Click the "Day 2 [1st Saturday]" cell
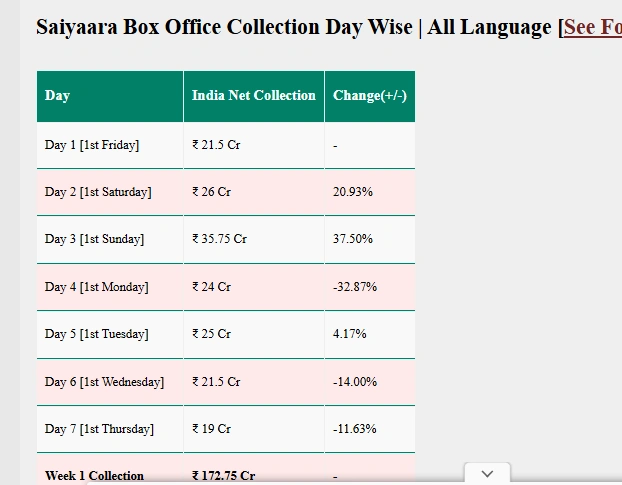 (98, 192)
